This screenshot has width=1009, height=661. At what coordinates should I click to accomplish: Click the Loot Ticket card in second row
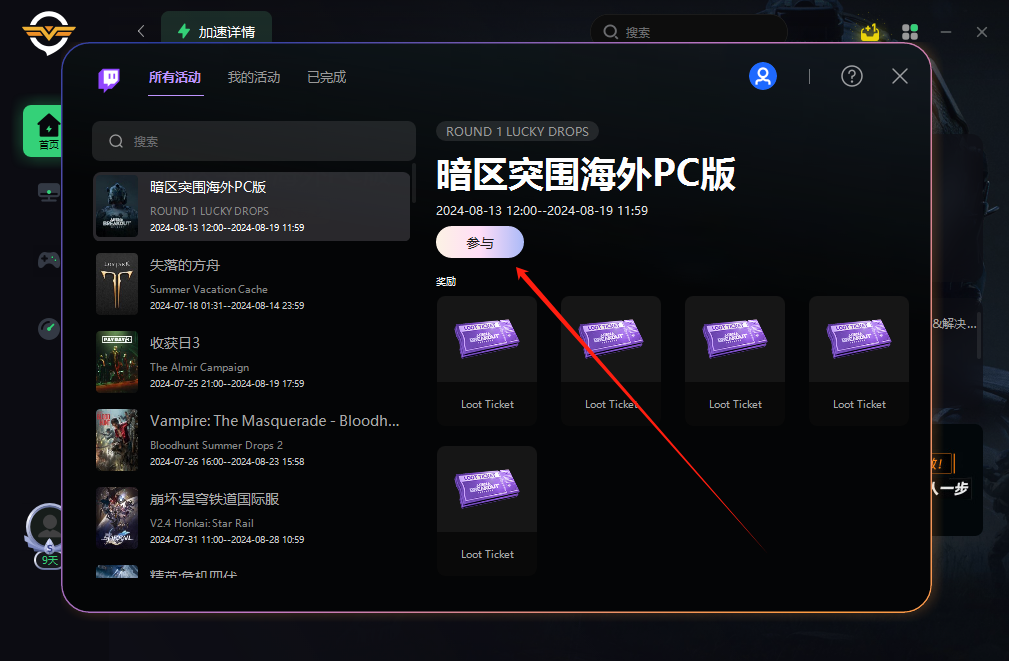pos(487,510)
